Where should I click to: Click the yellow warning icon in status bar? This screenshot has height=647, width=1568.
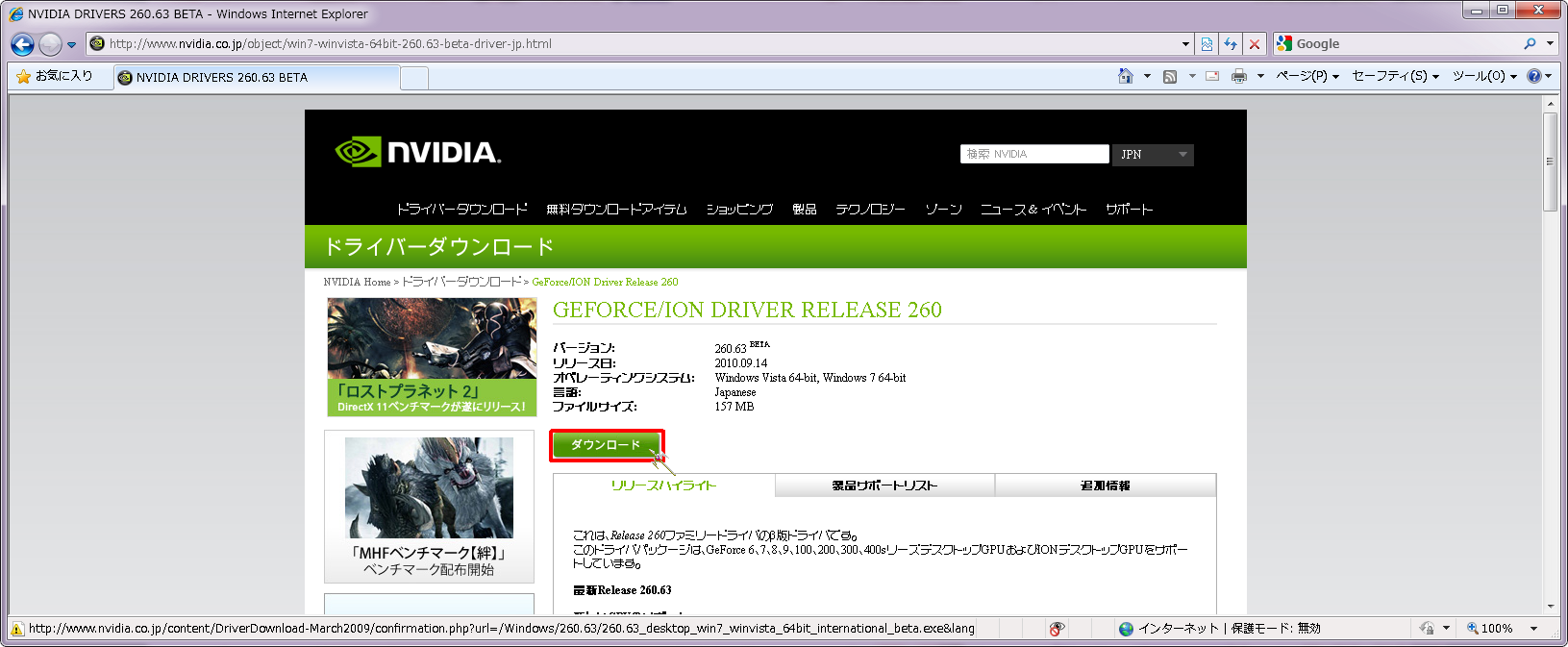[x=16, y=629]
